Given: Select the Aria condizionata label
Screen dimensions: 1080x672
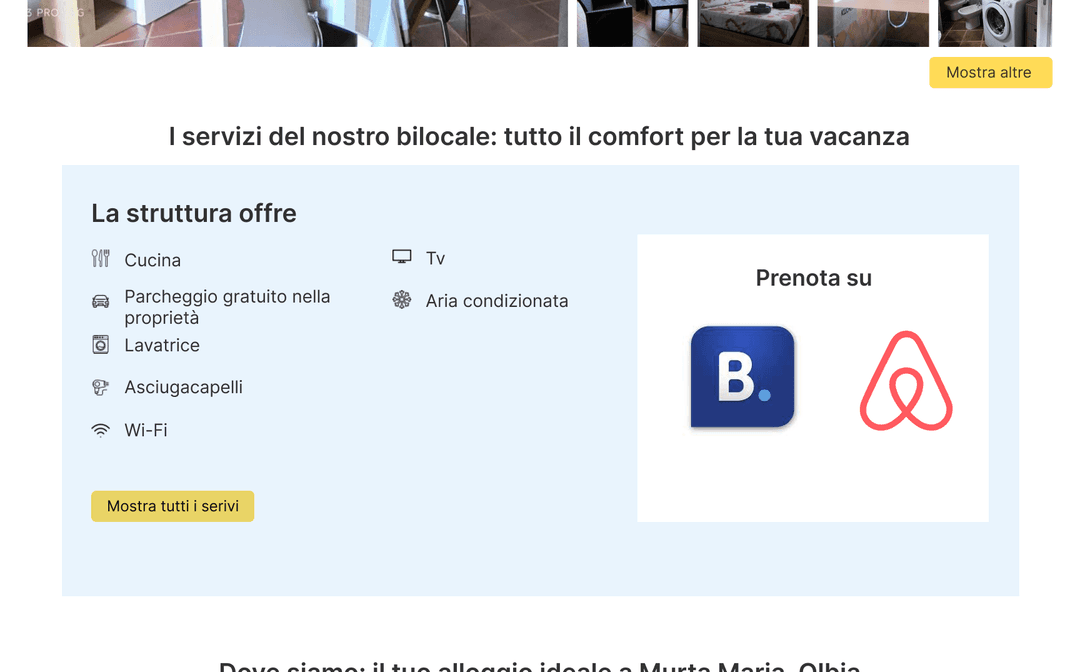Looking at the screenshot, I should (x=497, y=301).
